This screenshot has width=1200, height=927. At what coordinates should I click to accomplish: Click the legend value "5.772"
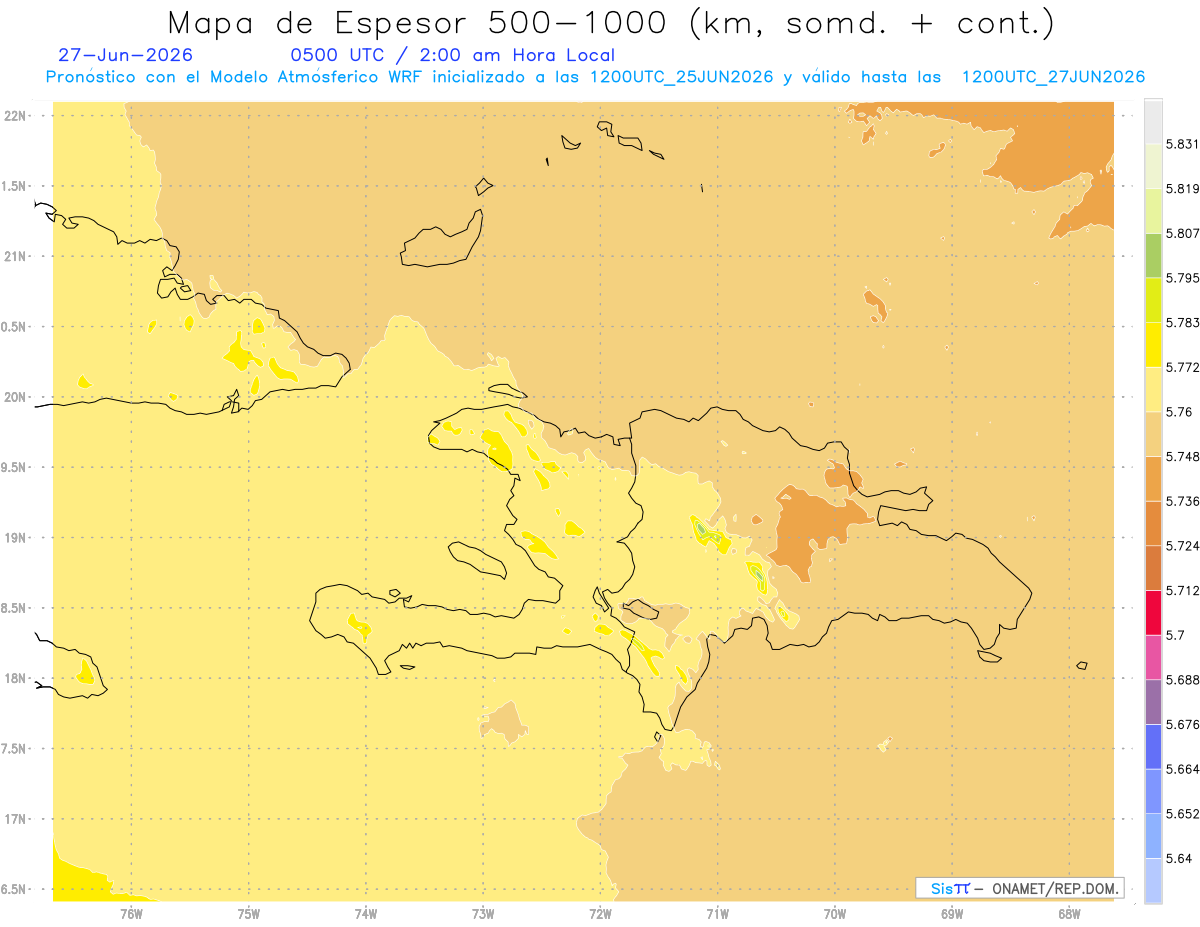pyautogui.click(x=1183, y=367)
